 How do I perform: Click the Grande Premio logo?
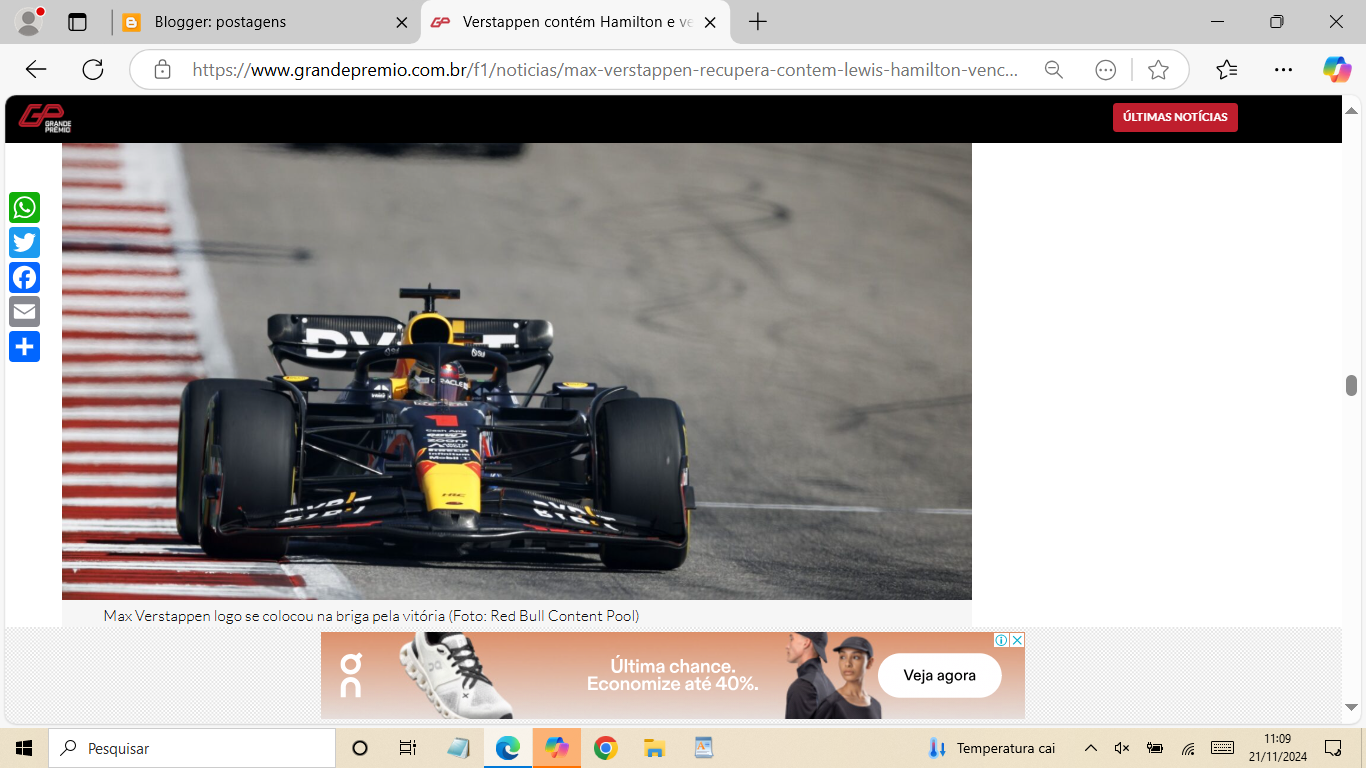point(45,118)
